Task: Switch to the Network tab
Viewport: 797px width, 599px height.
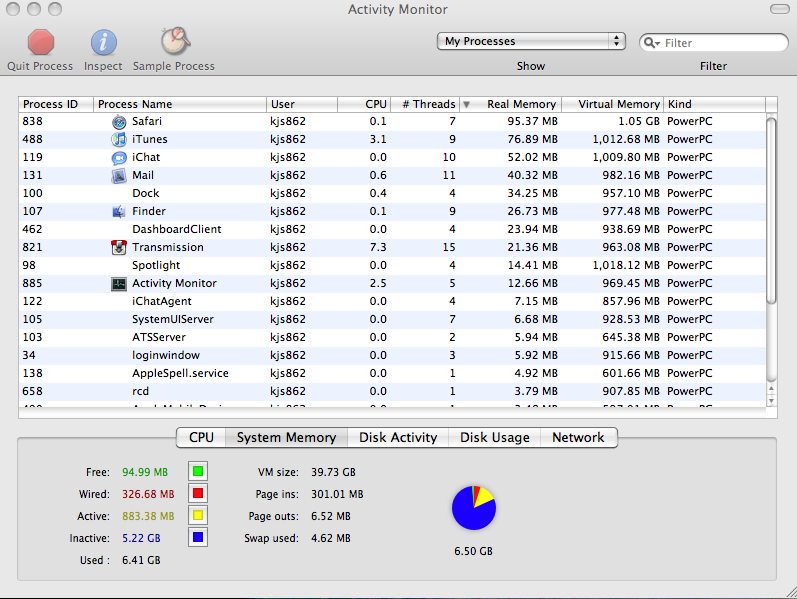Action: click(578, 438)
